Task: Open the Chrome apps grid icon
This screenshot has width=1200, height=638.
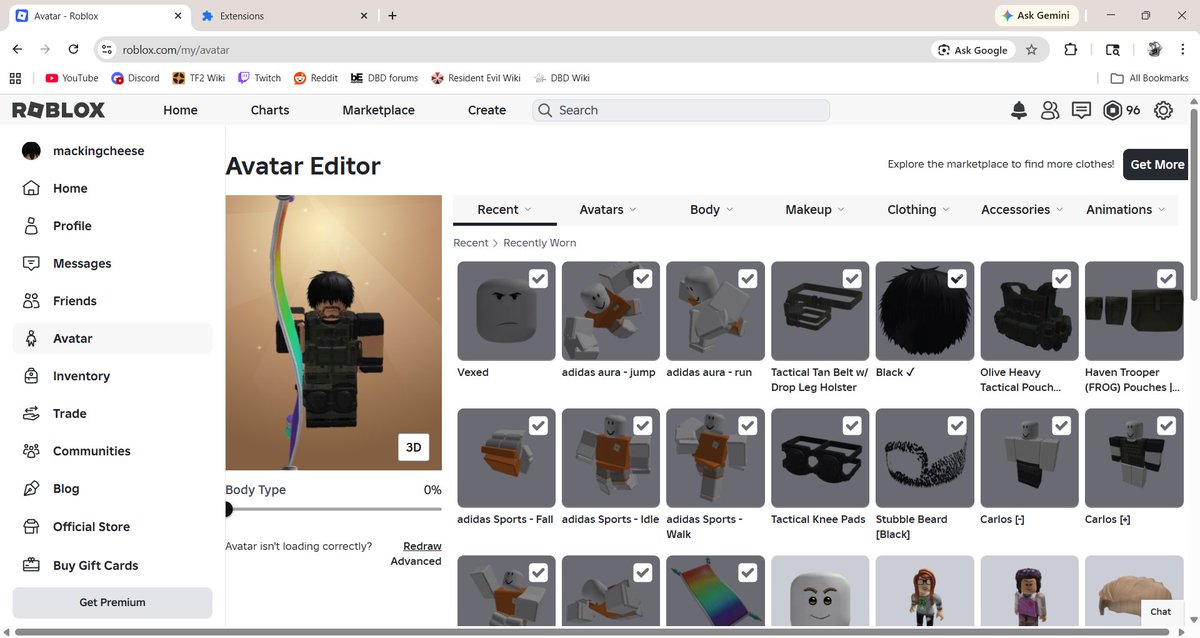Action: coord(15,78)
